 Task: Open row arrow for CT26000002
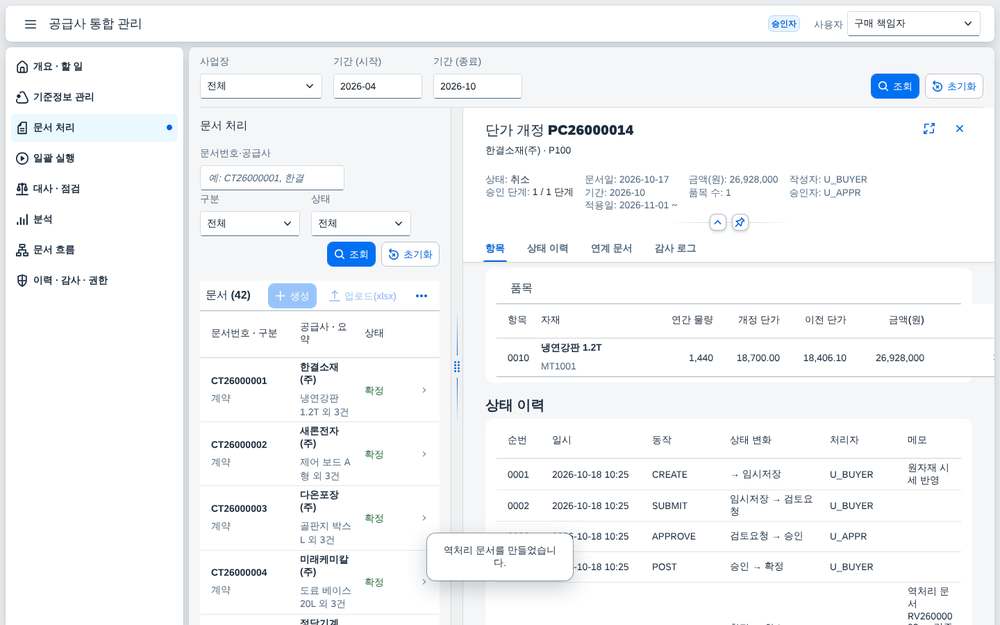pyautogui.click(x=424, y=454)
